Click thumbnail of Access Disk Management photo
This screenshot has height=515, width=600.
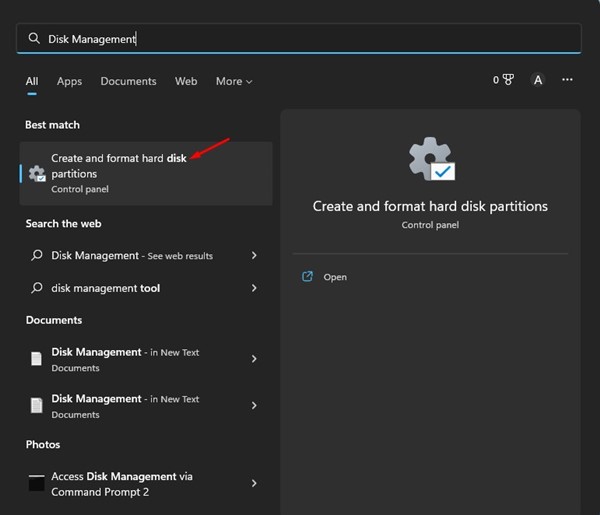pyautogui.click(x=37, y=483)
